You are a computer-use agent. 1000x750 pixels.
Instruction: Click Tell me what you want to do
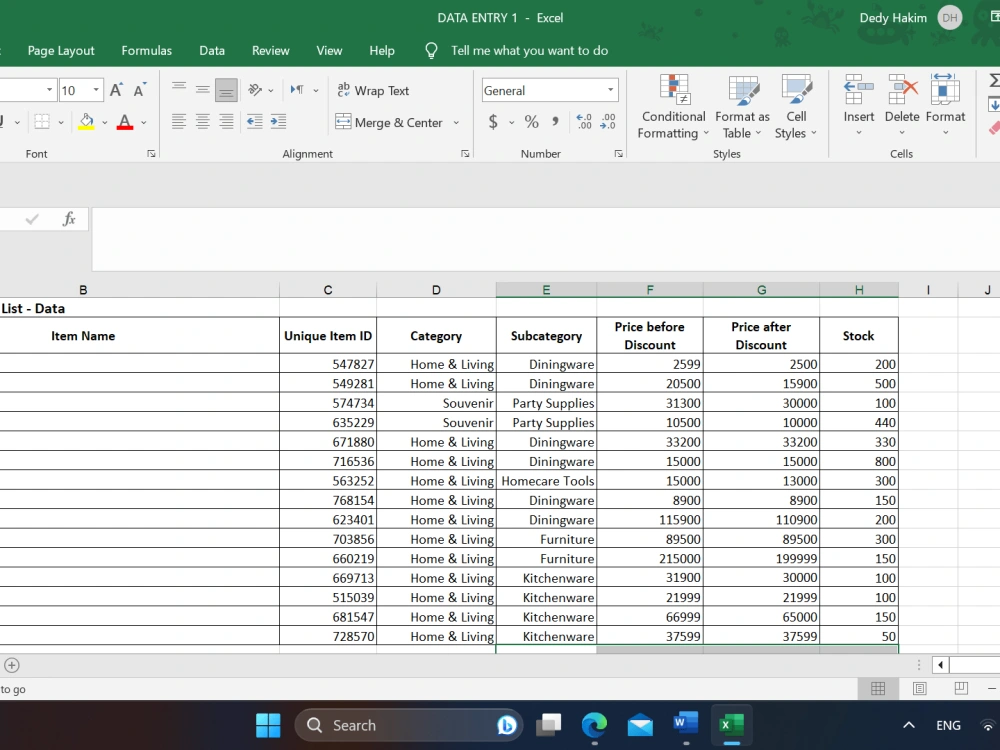529,50
